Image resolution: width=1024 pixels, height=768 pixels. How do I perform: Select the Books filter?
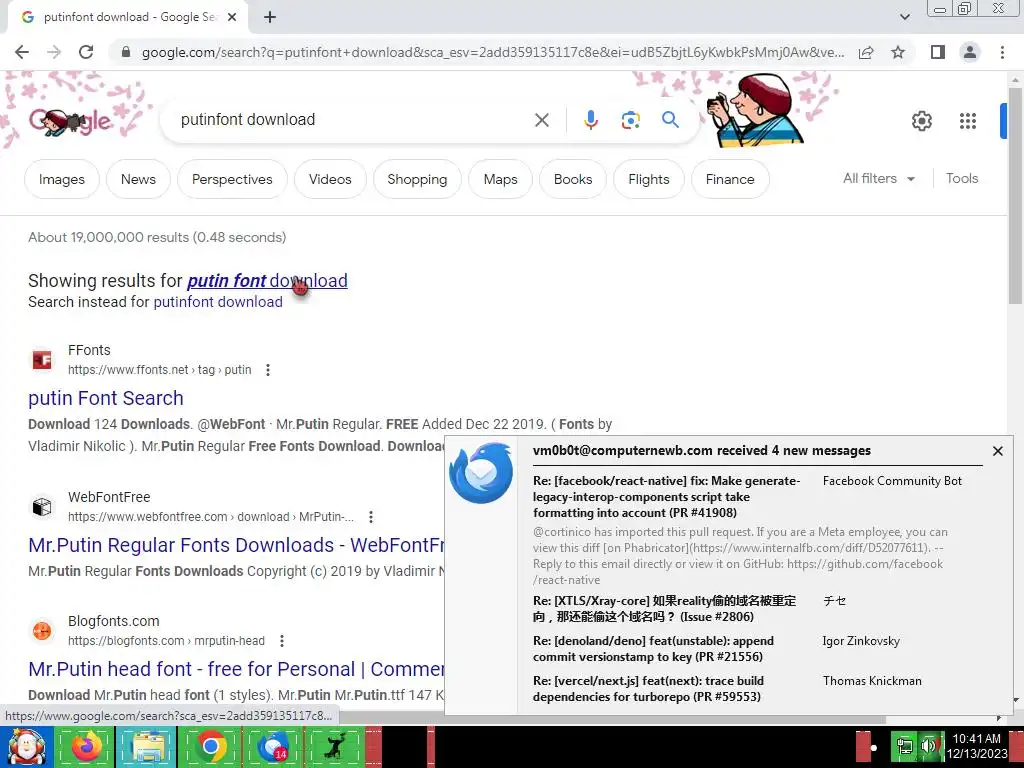point(573,179)
